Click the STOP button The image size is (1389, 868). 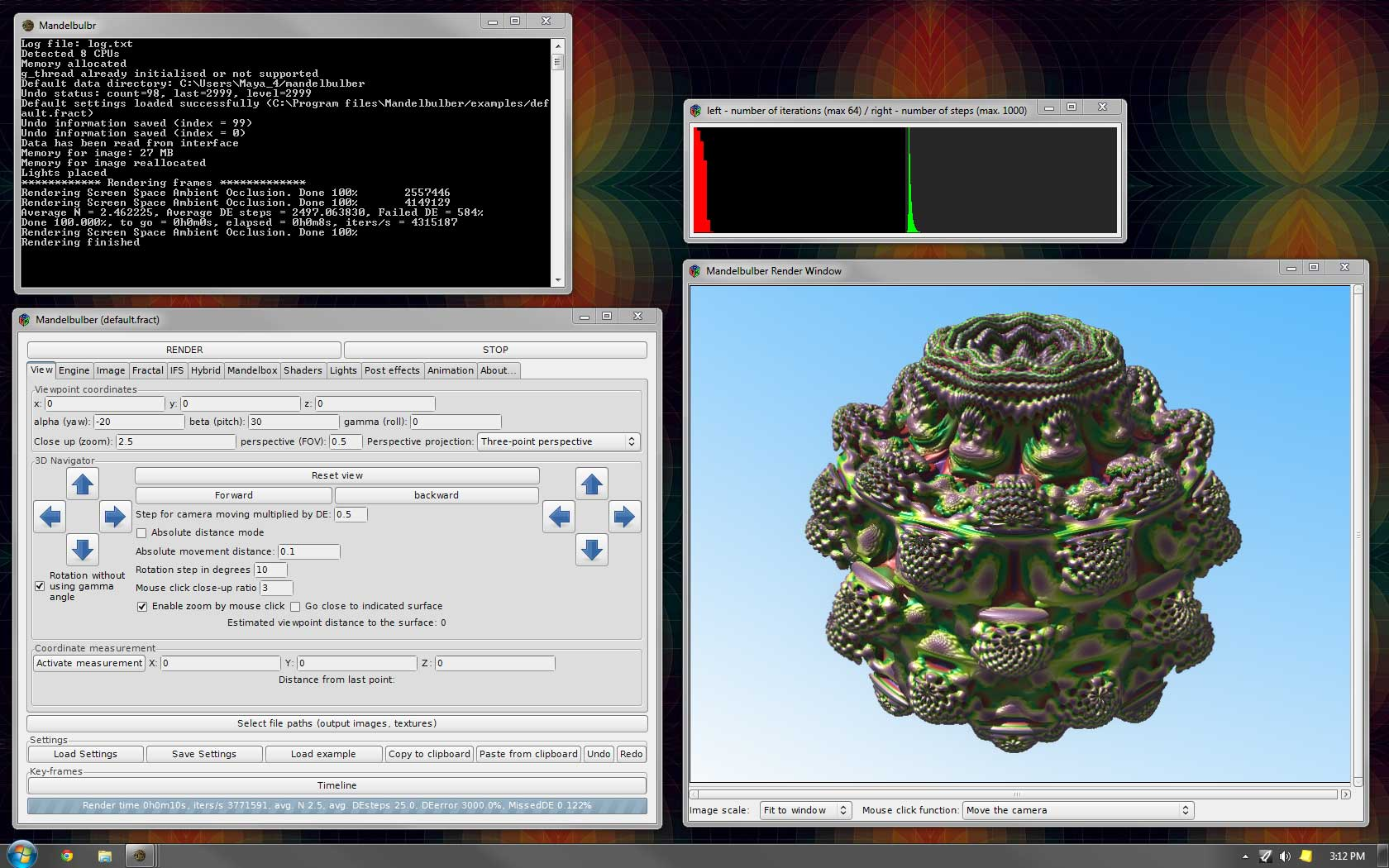495,350
